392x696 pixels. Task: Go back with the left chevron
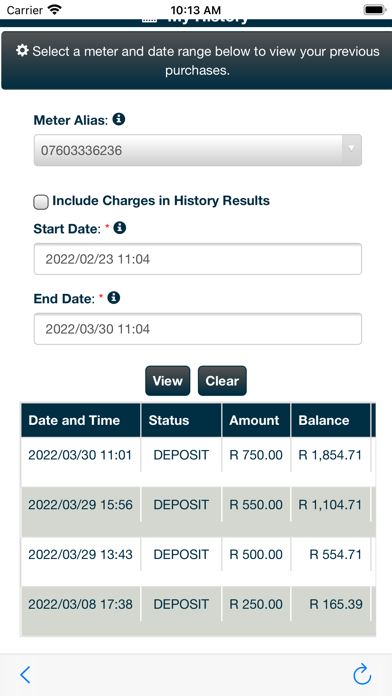click(x=25, y=675)
